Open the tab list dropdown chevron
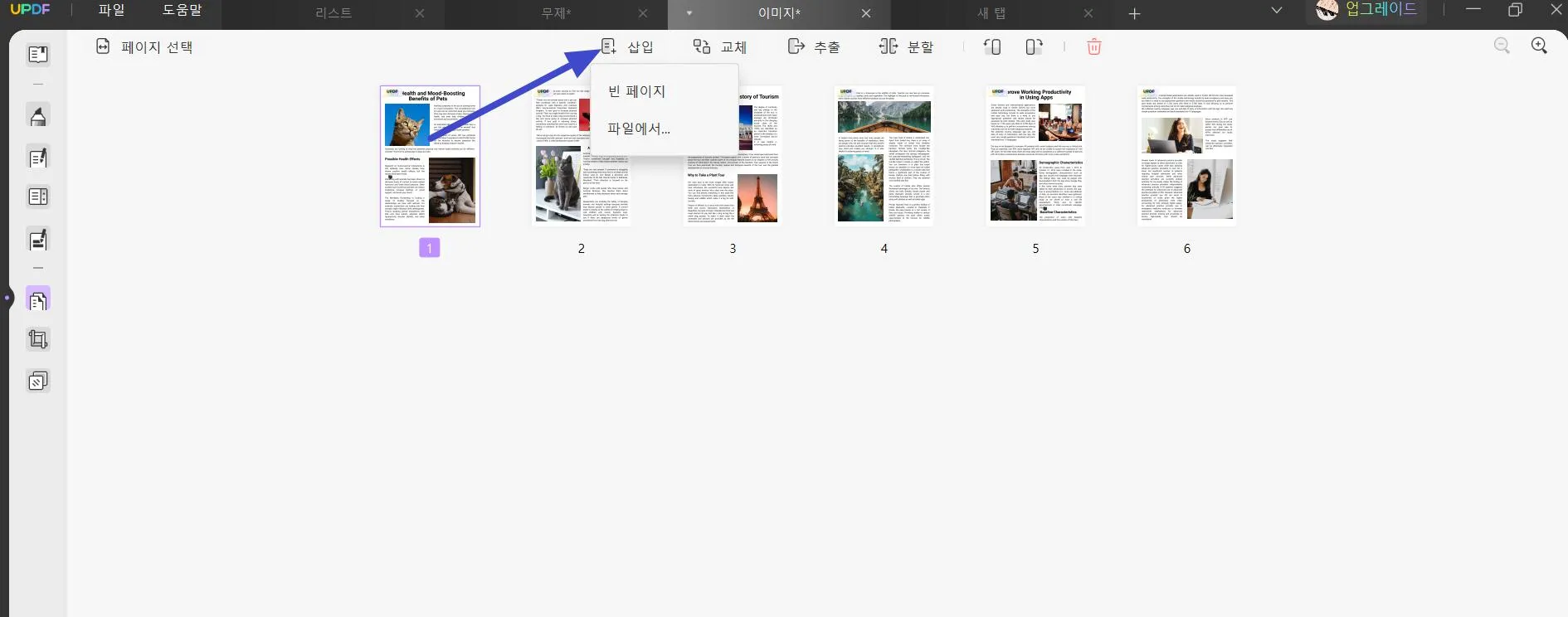The width and height of the screenshot is (1568, 617). coord(1277,11)
